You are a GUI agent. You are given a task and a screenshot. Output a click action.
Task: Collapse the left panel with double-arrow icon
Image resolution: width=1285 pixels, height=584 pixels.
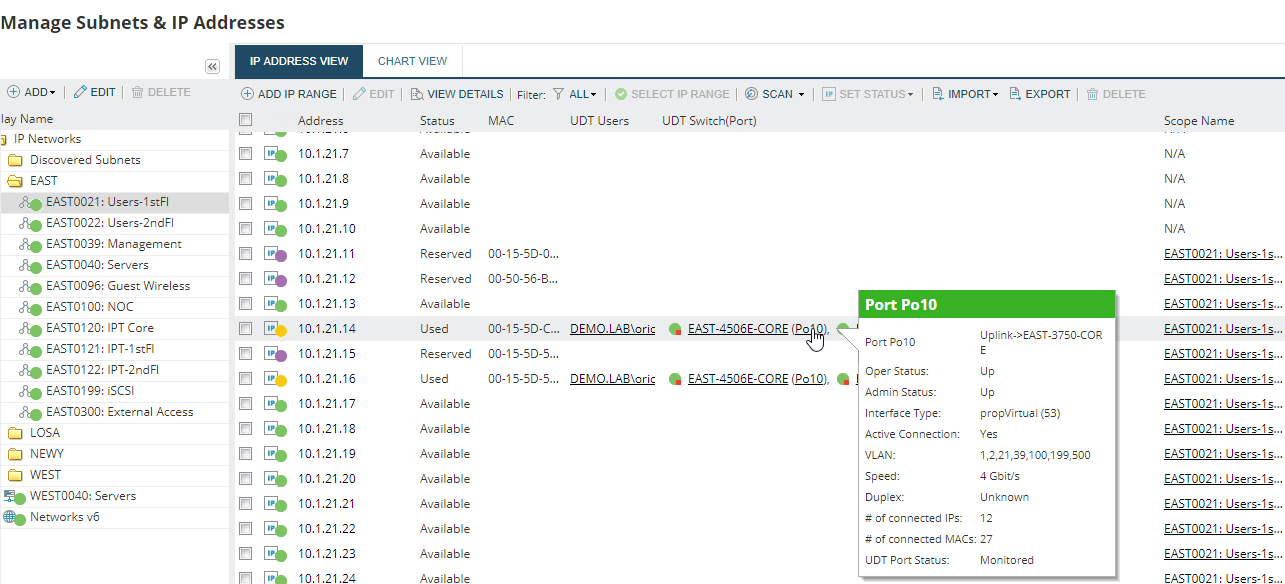pos(212,66)
